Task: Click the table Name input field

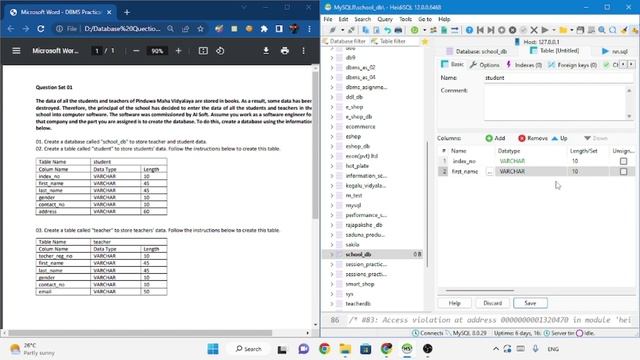Action: (x=558, y=78)
